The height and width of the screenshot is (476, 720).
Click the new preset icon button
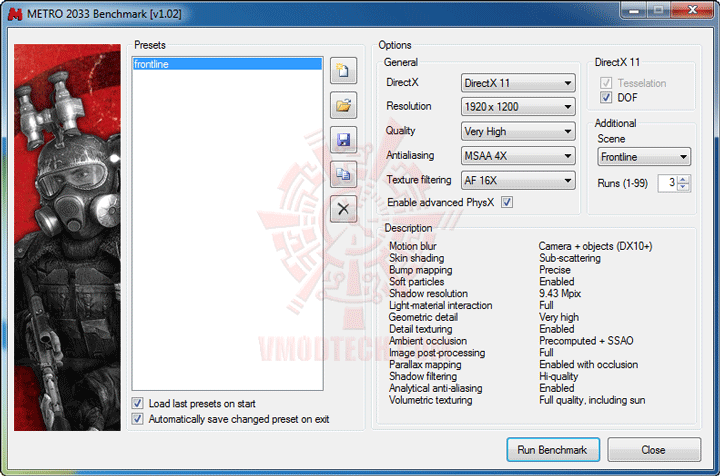(343, 71)
